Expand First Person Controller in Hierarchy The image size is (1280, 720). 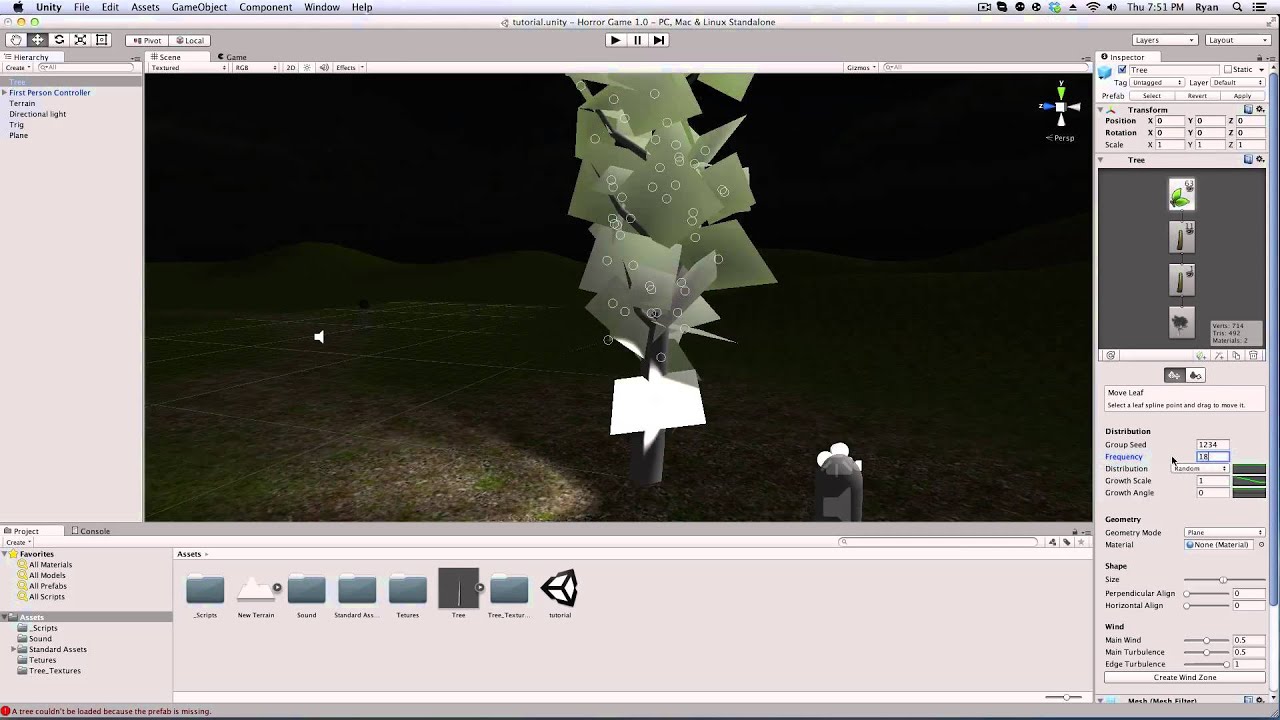4,92
